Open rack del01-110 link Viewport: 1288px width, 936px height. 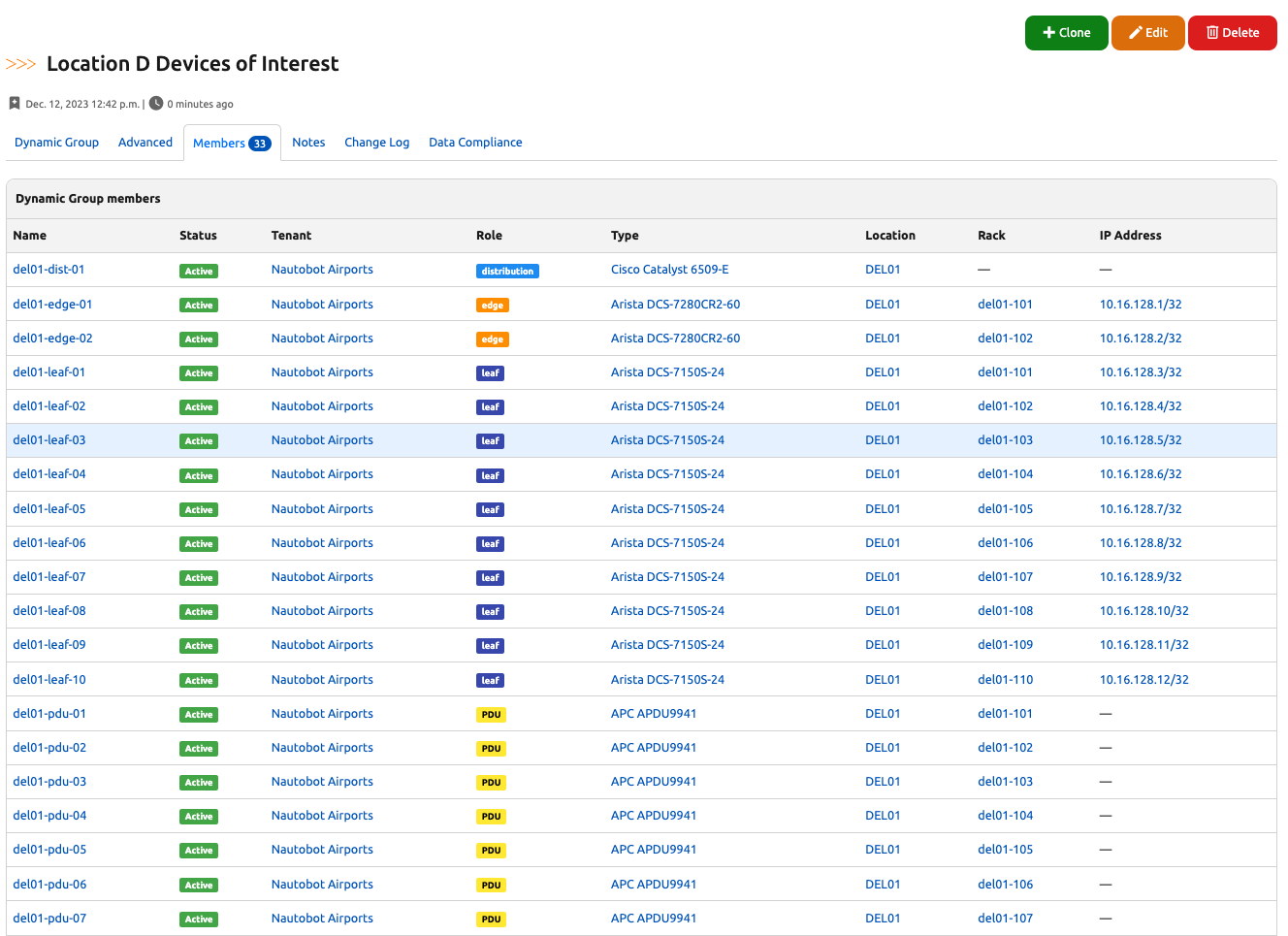pos(1005,680)
